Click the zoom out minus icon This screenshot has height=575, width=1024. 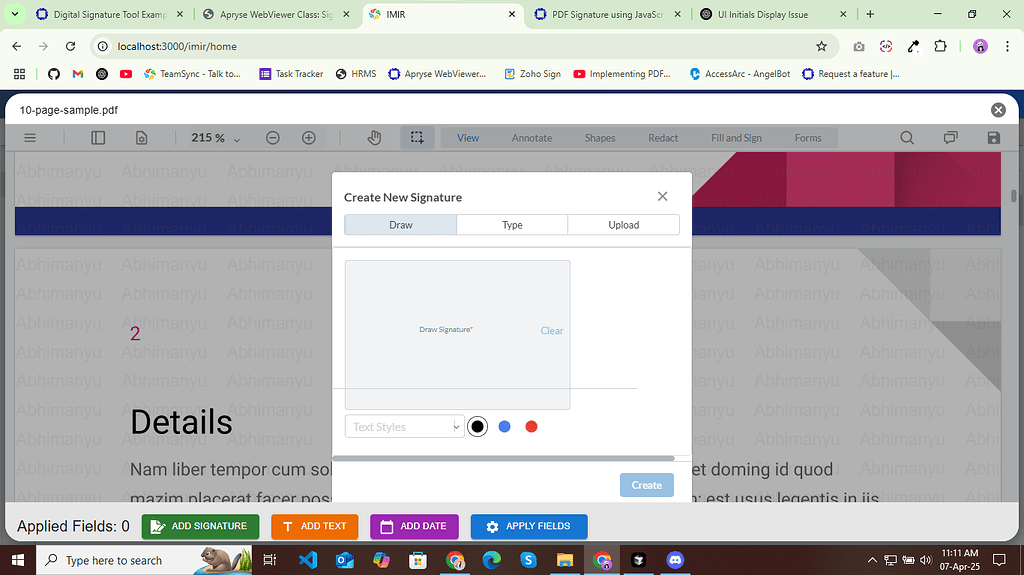(x=273, y=138)
